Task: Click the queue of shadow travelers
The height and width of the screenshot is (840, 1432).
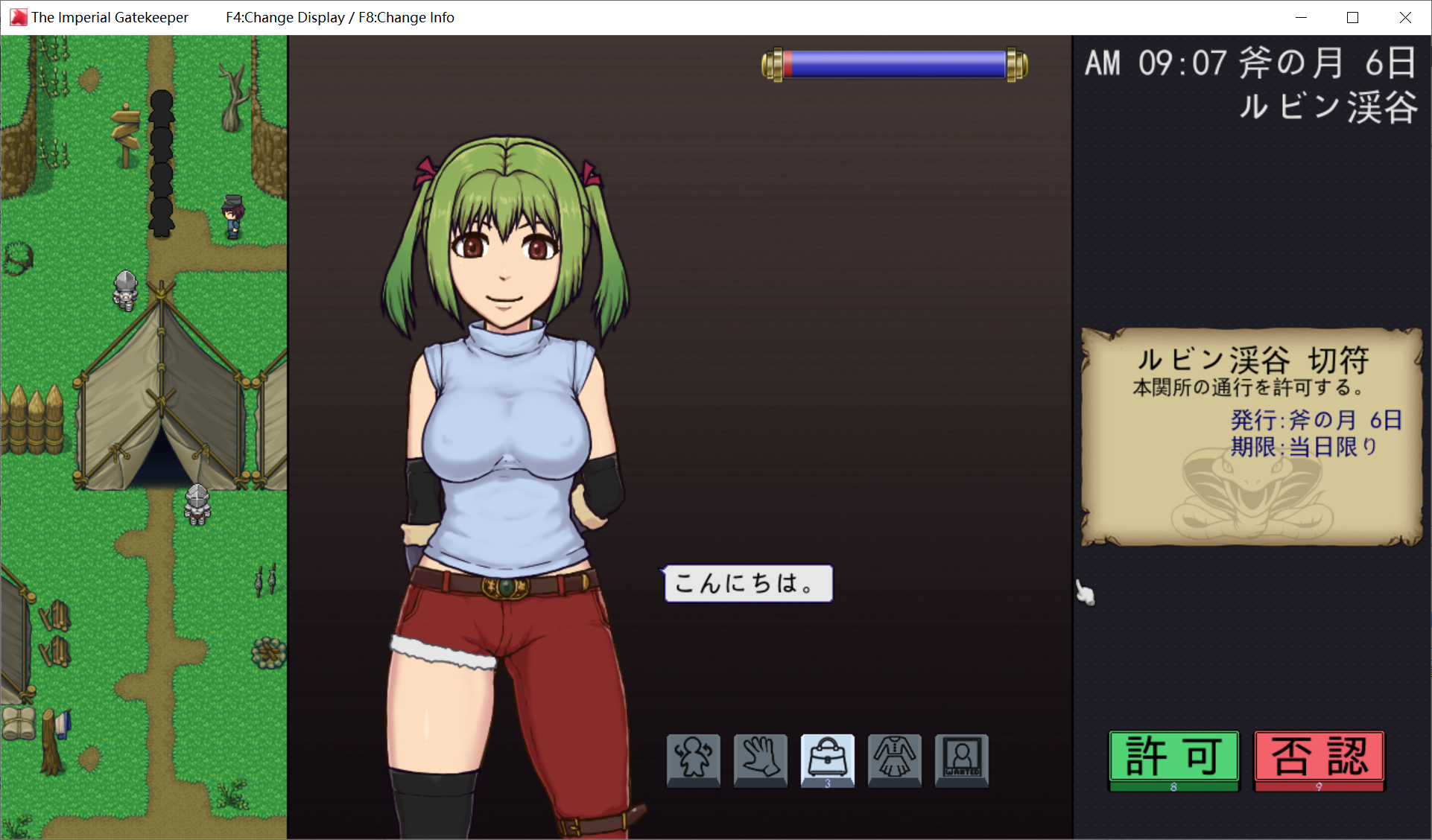Action: [161, 163]
